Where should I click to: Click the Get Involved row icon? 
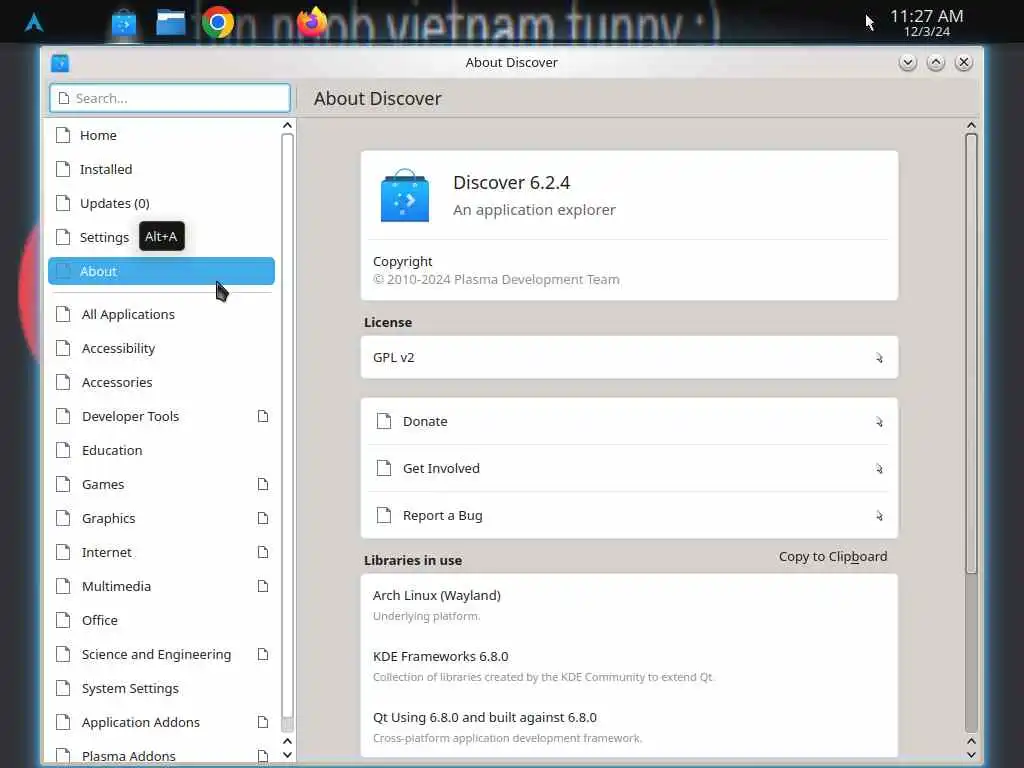(x=384, y=468)
